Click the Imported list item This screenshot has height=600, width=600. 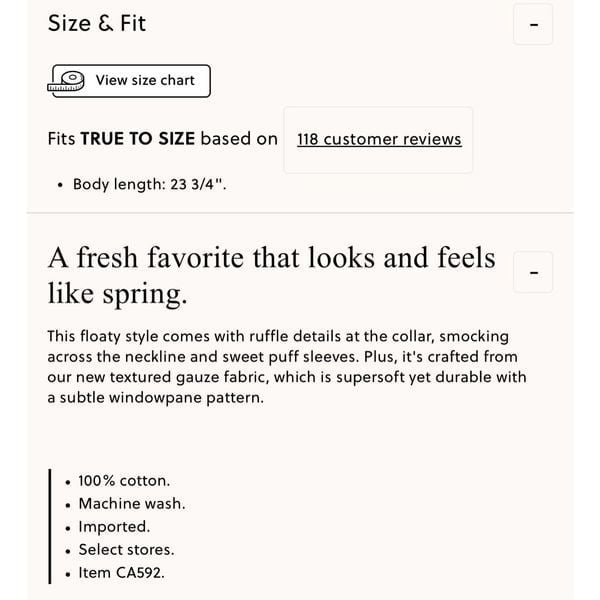click(x=114, y=527)
